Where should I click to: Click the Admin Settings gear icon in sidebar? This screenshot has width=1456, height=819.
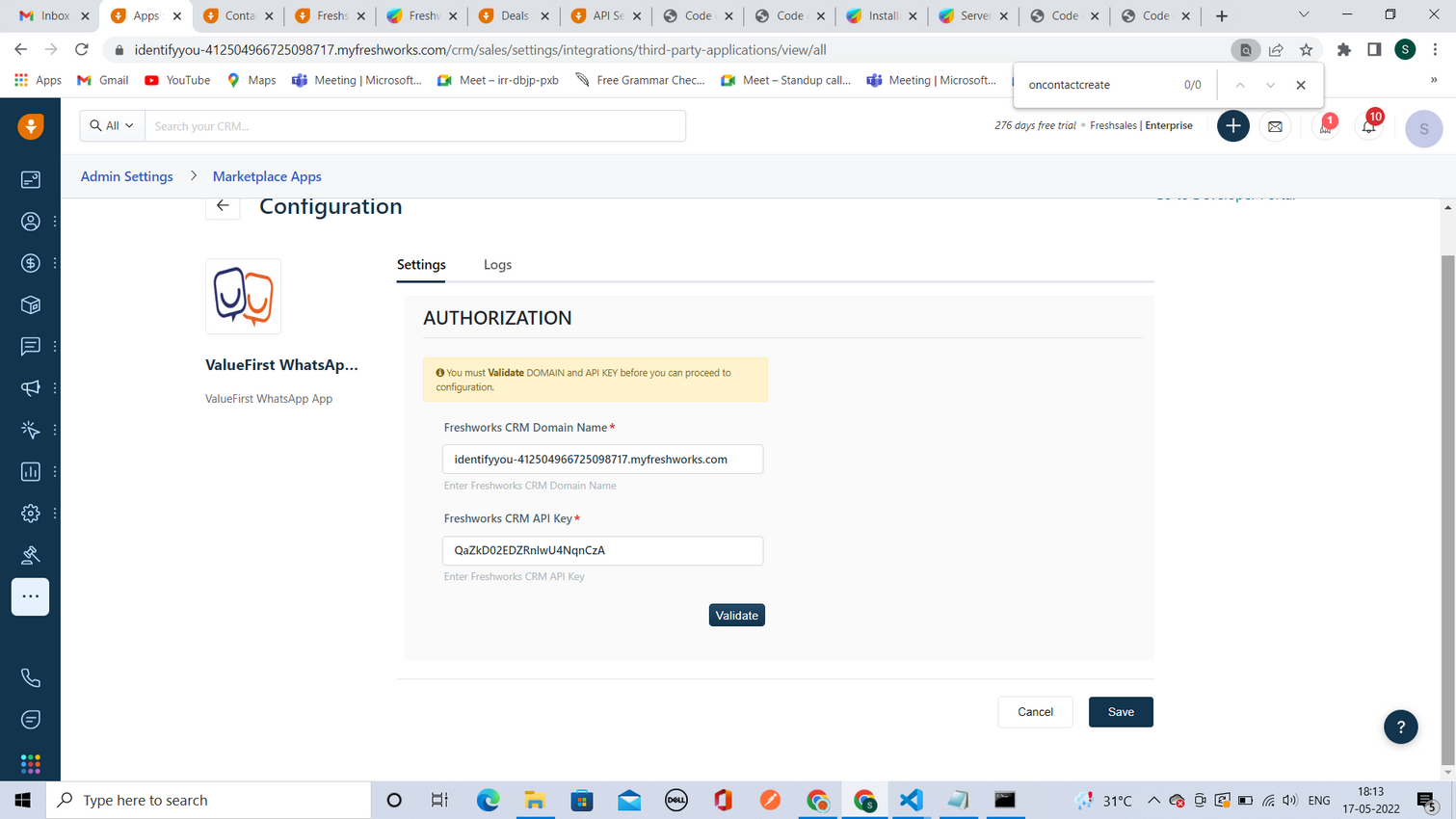point(31,514)
